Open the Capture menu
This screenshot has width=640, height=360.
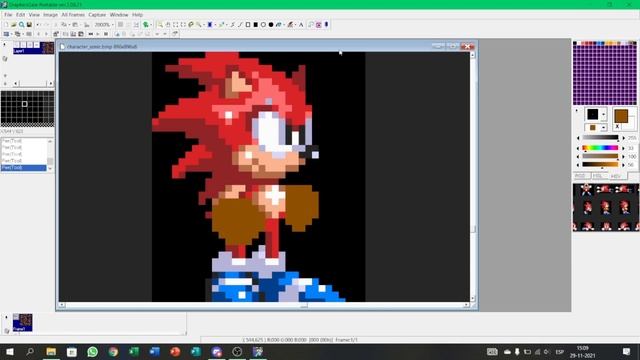(97, 15)
